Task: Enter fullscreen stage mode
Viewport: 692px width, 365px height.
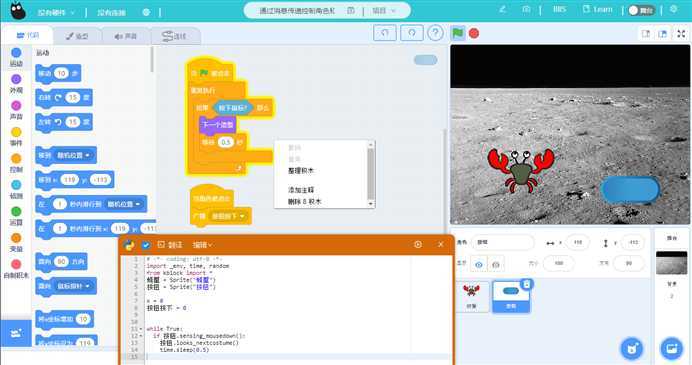Action: (x=681, y=34)
